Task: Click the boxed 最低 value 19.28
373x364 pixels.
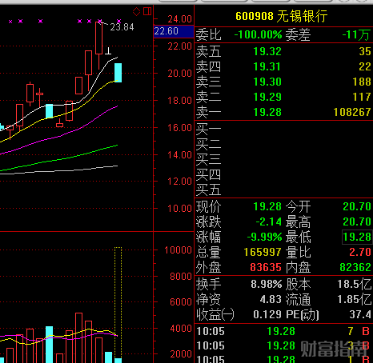Action: (357, 237)
